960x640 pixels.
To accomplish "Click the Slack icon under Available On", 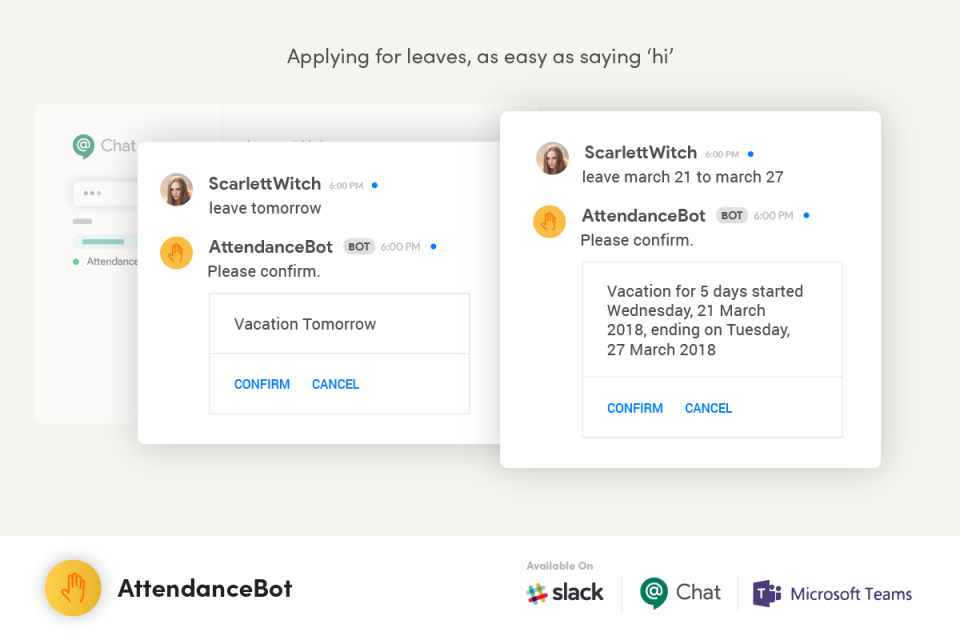I will [x=537, y=592].
